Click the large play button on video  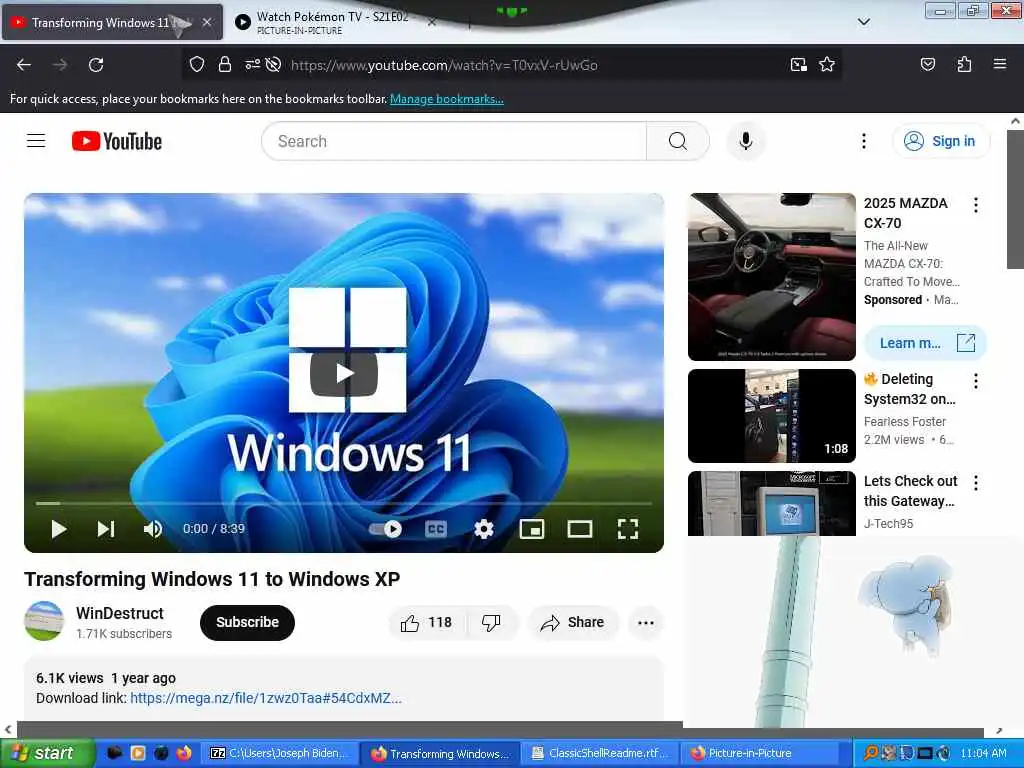pyautogui.click(x=344, y=374)
